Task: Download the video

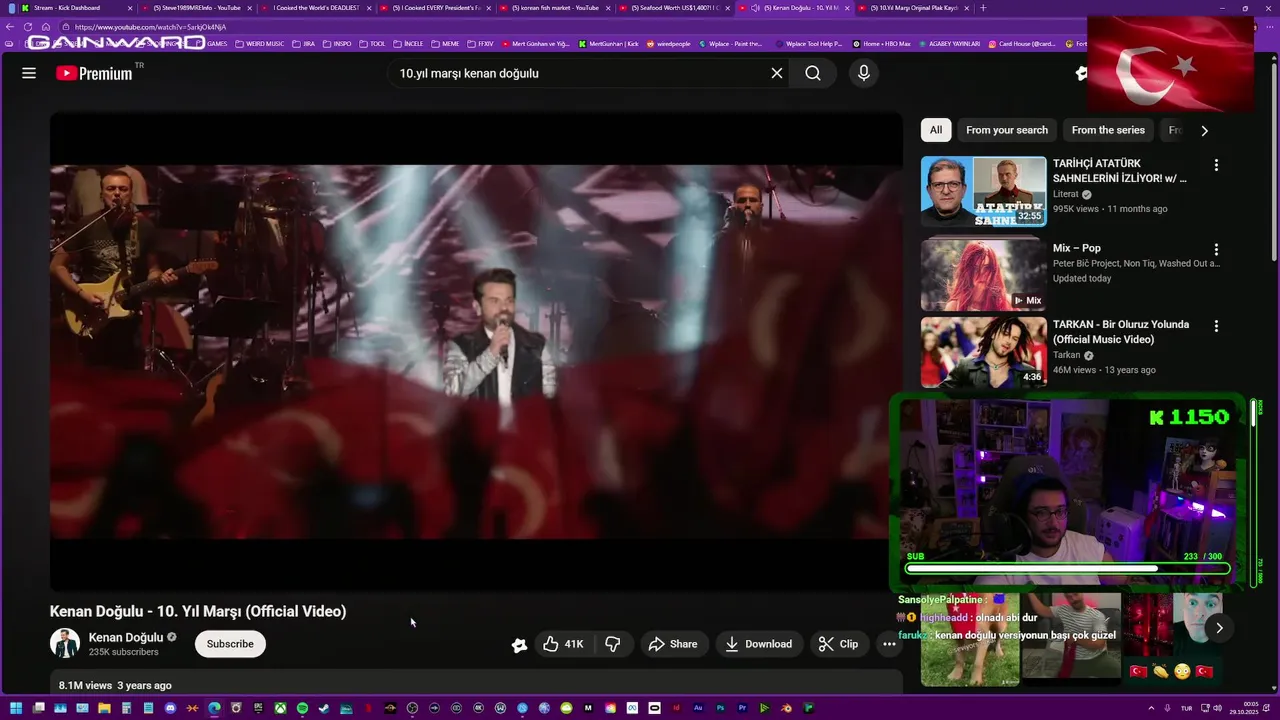Action: [x=758, y=644]
